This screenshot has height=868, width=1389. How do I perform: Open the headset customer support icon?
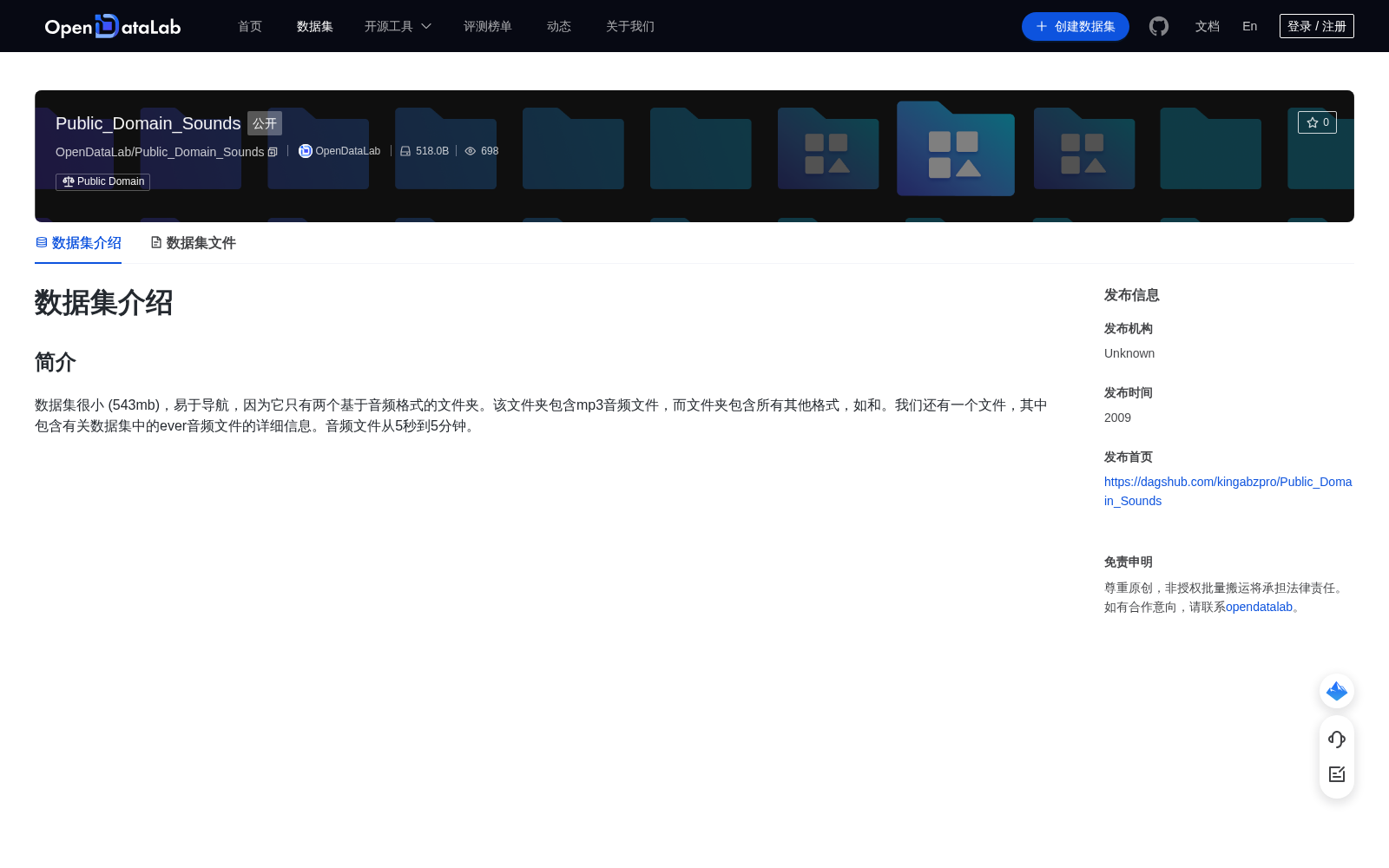(x=1337, y=739)
